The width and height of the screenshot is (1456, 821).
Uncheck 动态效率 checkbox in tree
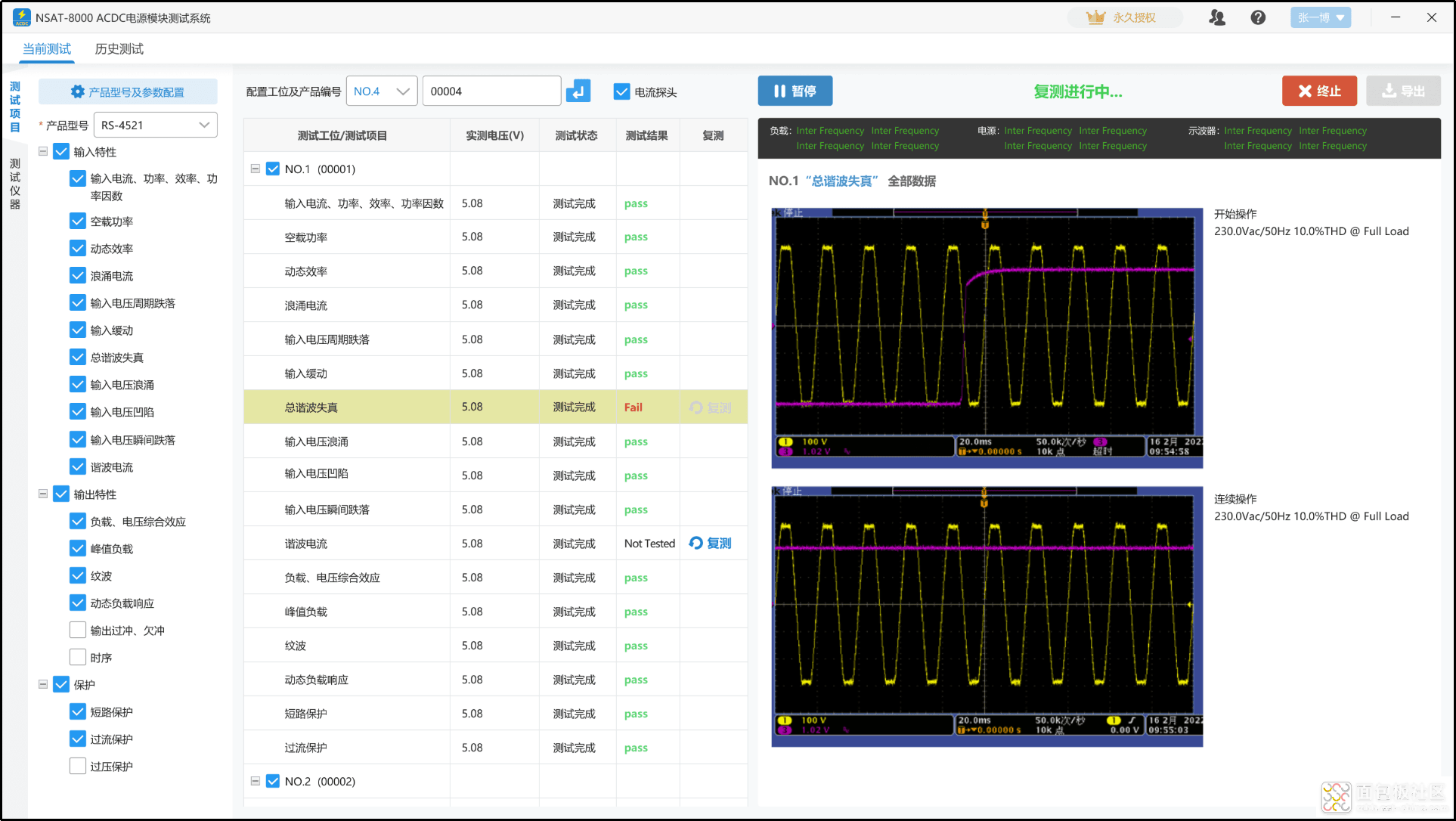coord(78,249)
